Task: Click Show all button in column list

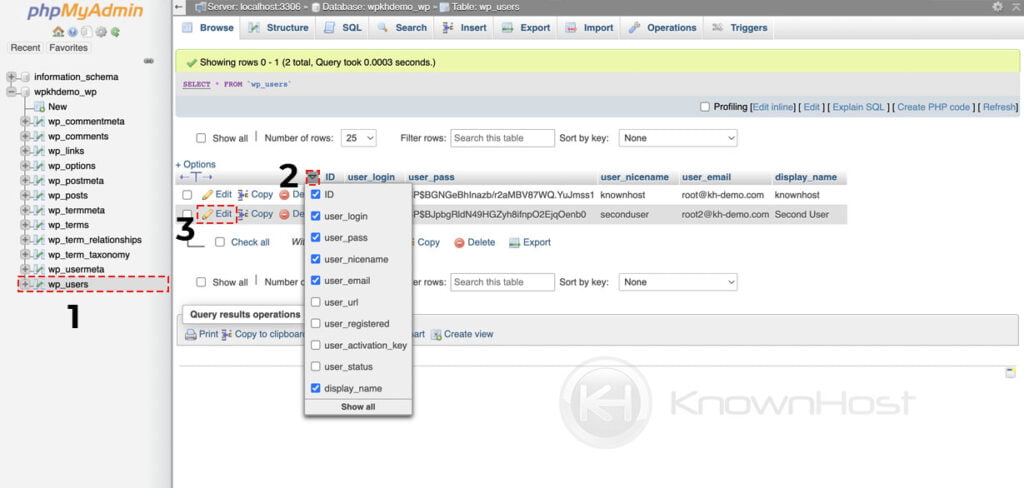Action: (358, 407)
